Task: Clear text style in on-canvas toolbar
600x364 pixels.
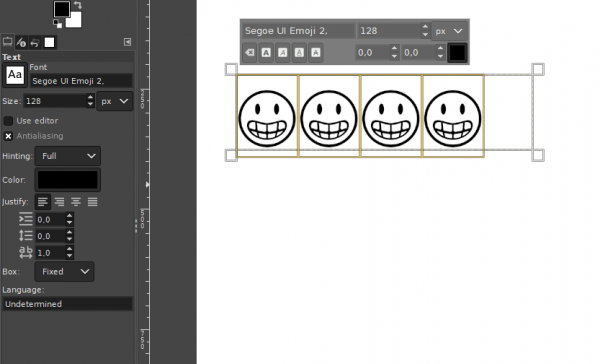Action: (x=249, y=52)
